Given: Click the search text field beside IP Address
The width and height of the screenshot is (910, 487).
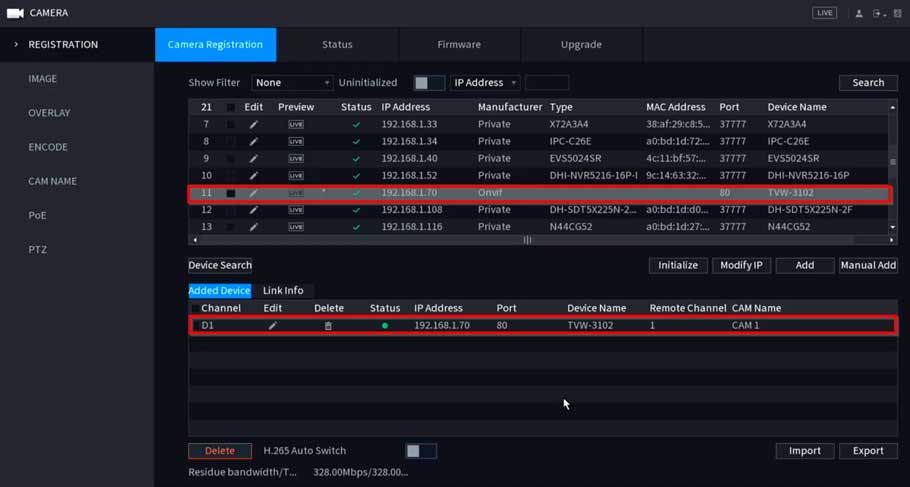Looking at the screenshot, I should (x=547, y=83).
